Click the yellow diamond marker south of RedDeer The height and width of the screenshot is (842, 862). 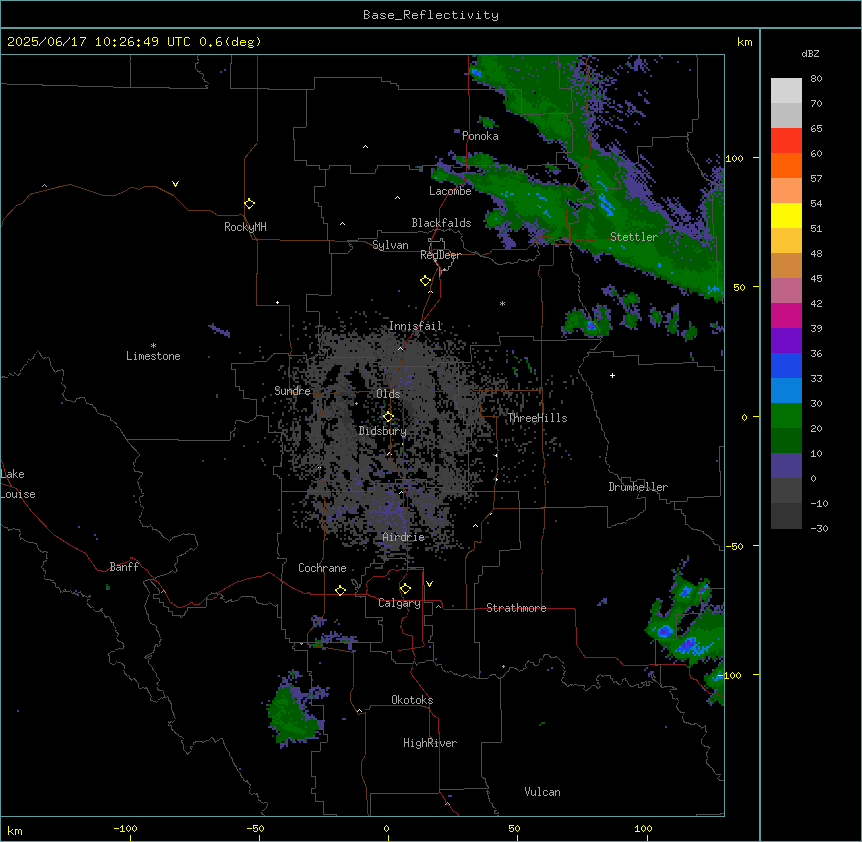tap(426, 281)
